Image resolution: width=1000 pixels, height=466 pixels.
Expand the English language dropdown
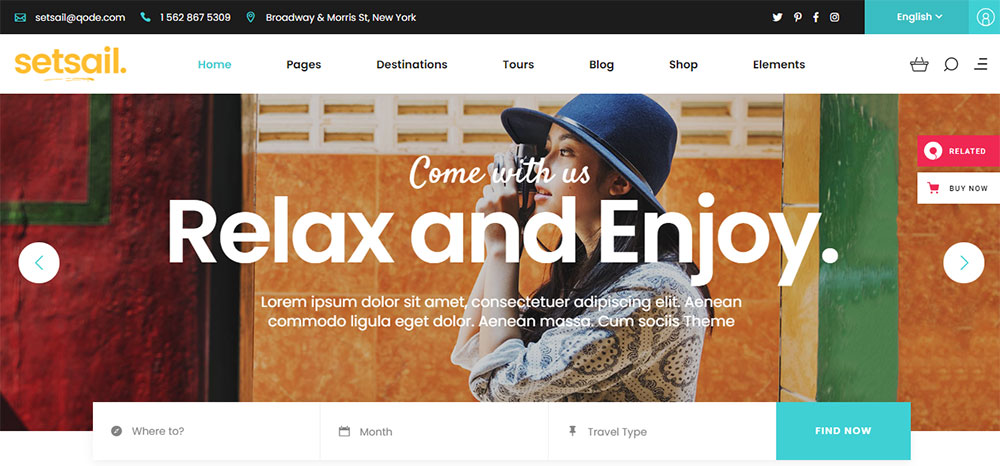(x=917, y=17)
